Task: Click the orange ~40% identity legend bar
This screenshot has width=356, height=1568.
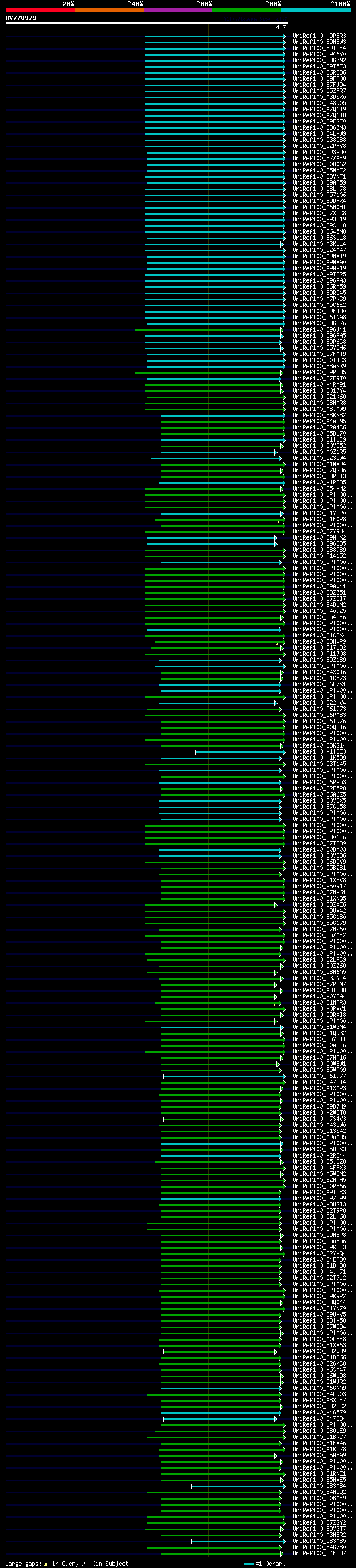Action: tap(109, 10)
